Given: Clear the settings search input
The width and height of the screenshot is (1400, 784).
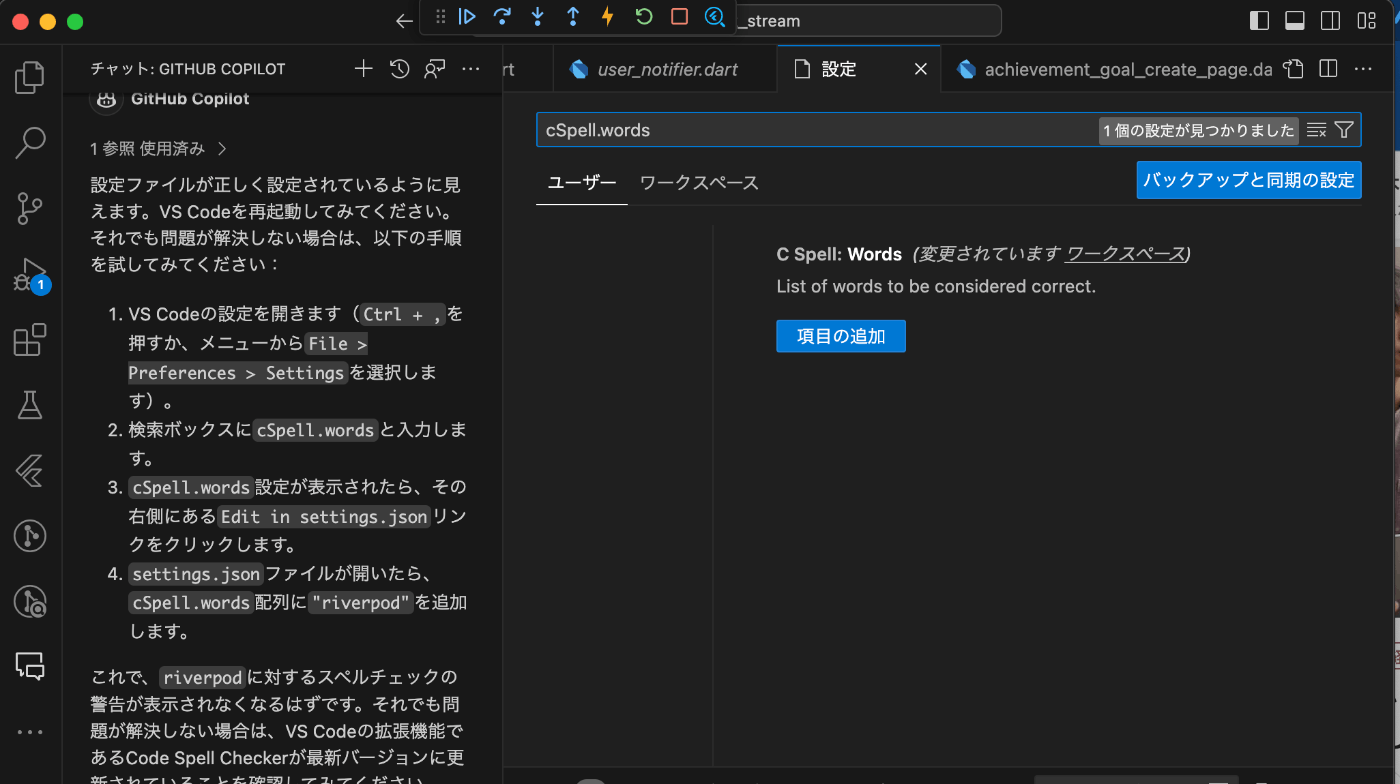Looking at the screenshot, I should point(1317,130).
